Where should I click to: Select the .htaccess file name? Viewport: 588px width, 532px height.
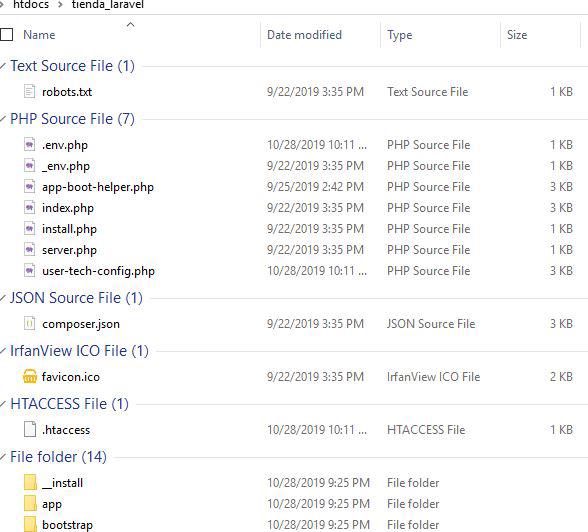coord(66,430)
